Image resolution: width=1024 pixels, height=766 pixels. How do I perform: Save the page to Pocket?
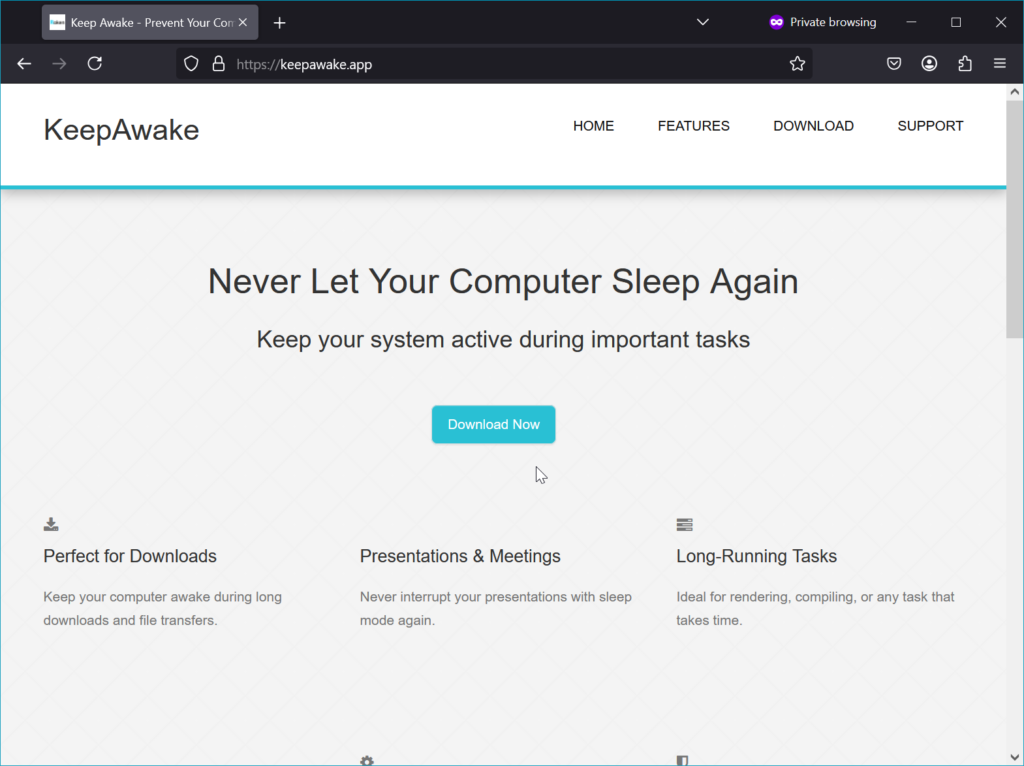pyautogui.click(x=893, y=63)
